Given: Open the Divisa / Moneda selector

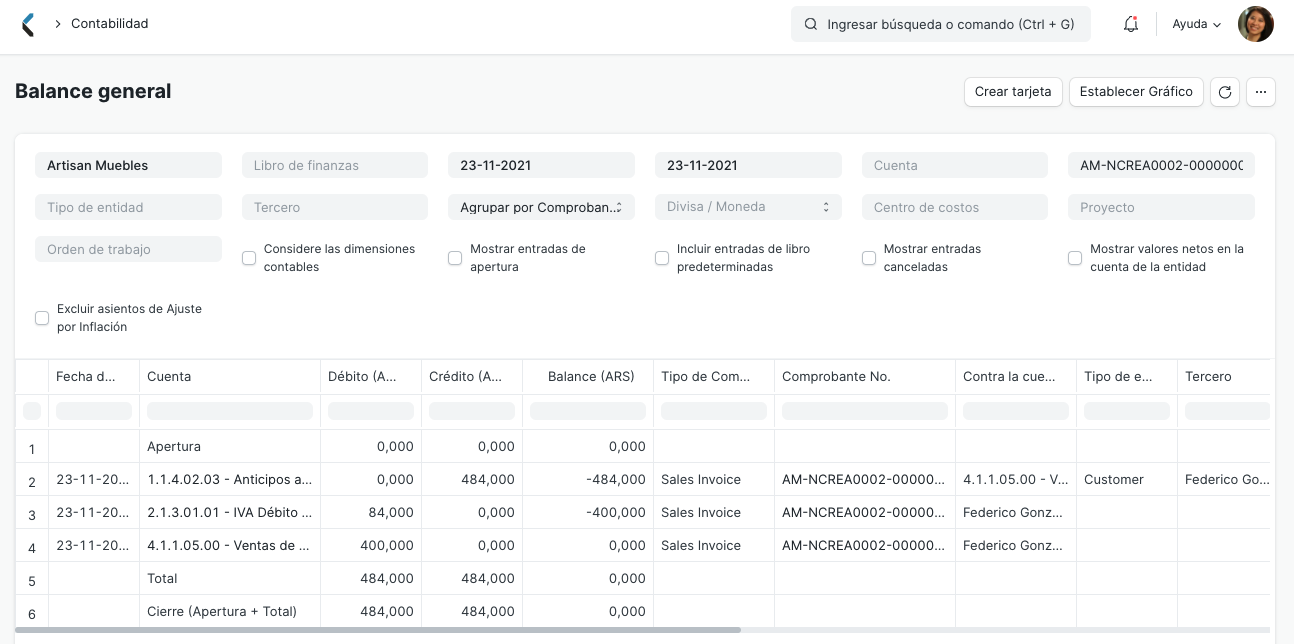Looking at the screenshot, I should point(748,207).
